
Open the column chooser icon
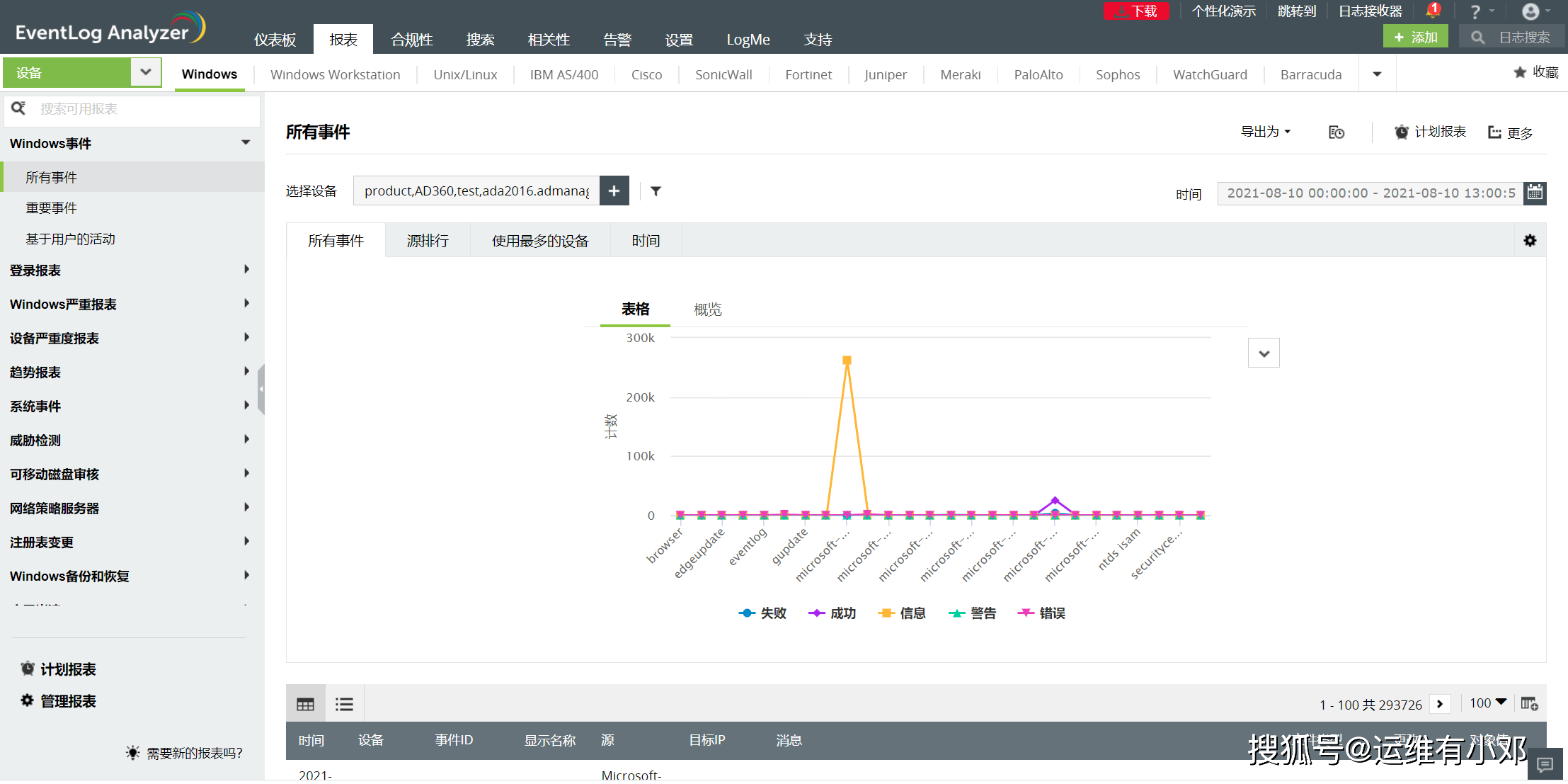tap(1529, 704)
